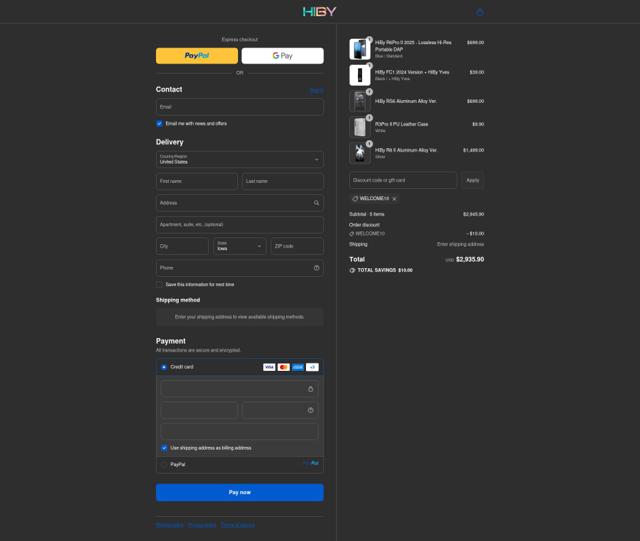Open the State dropdown
Screen dimensions: 640x541
coord(240,246)
